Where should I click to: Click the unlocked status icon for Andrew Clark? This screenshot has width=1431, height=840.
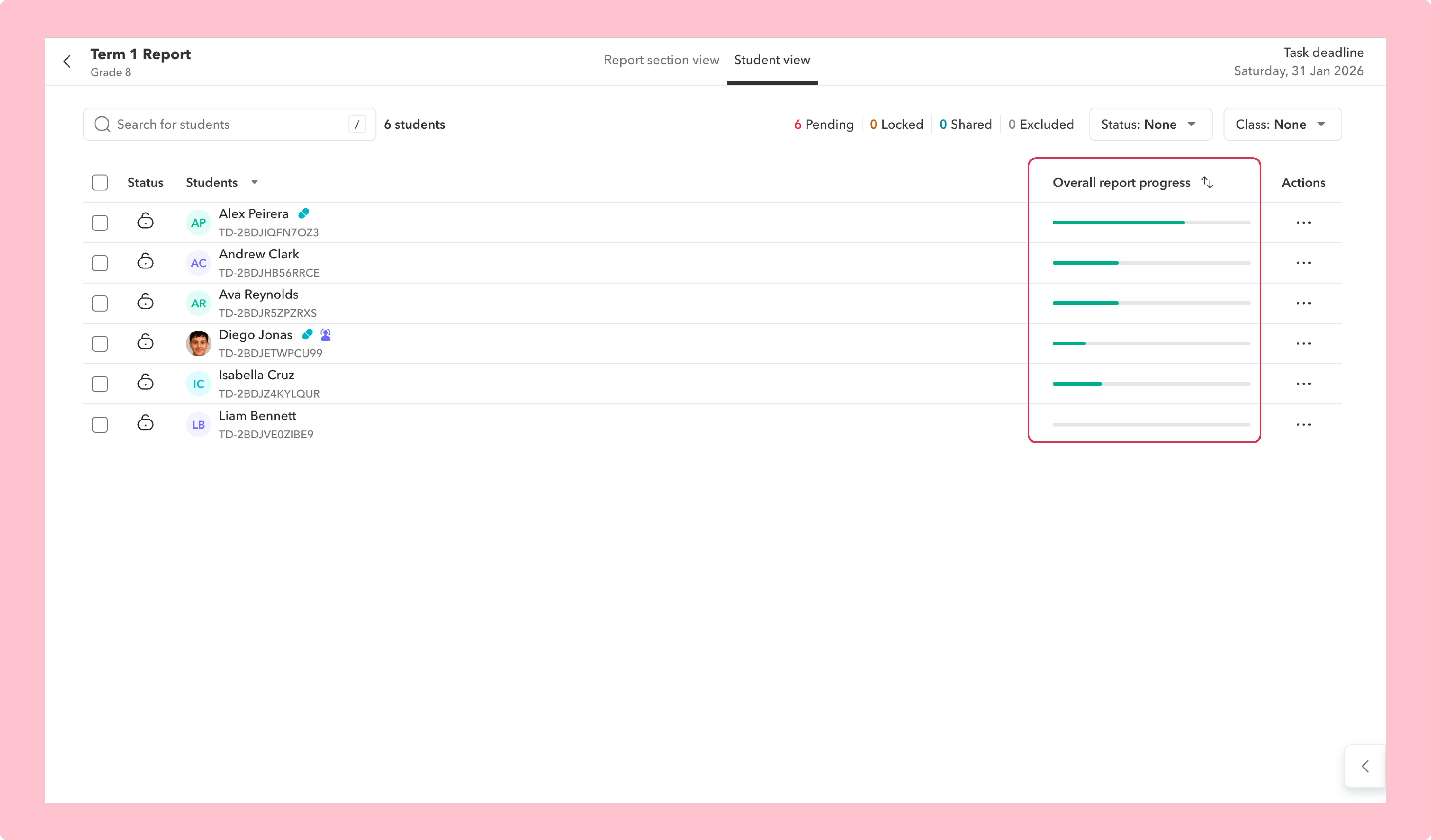[145, 261]
